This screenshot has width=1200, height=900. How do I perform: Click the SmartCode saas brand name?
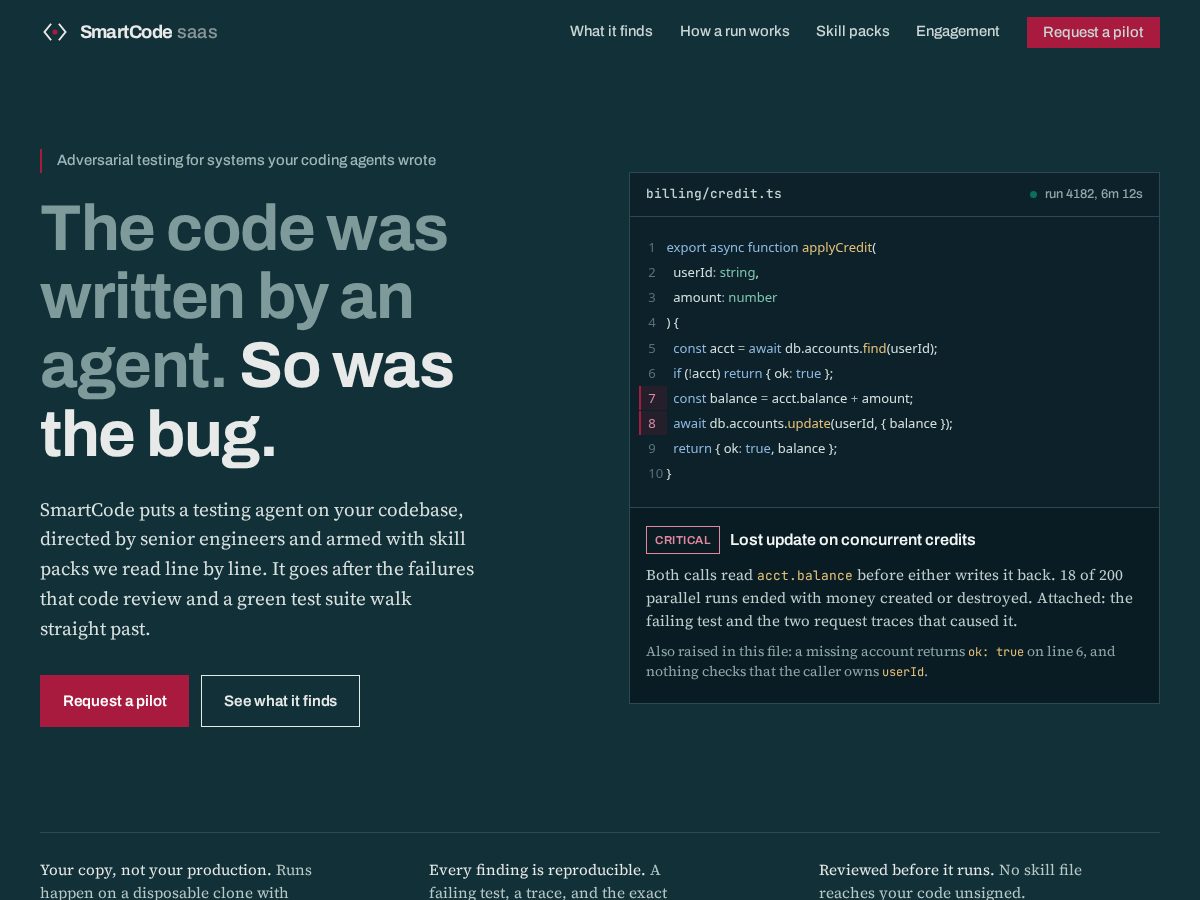[x=148, y=32]
